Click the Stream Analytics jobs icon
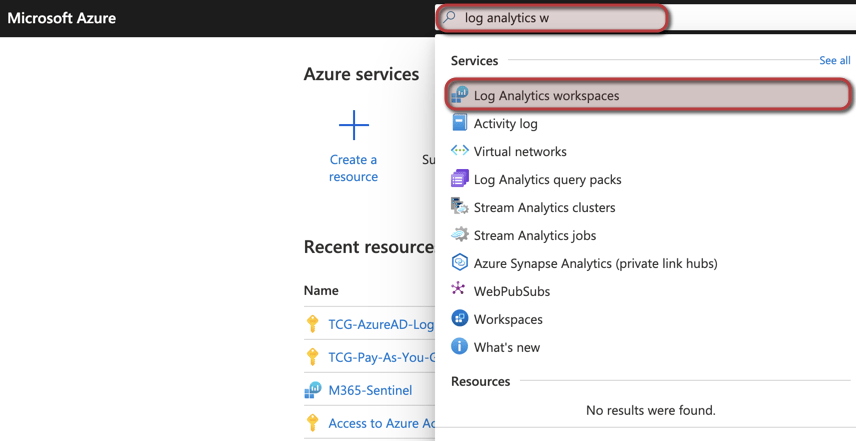856x441 pixels. [x=460, y=235]
